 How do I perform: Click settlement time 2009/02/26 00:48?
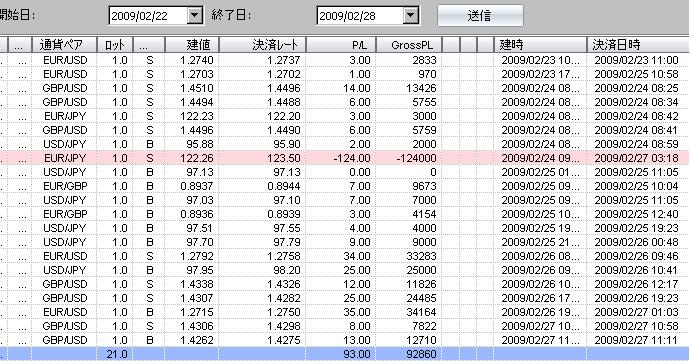click(636, 242)
